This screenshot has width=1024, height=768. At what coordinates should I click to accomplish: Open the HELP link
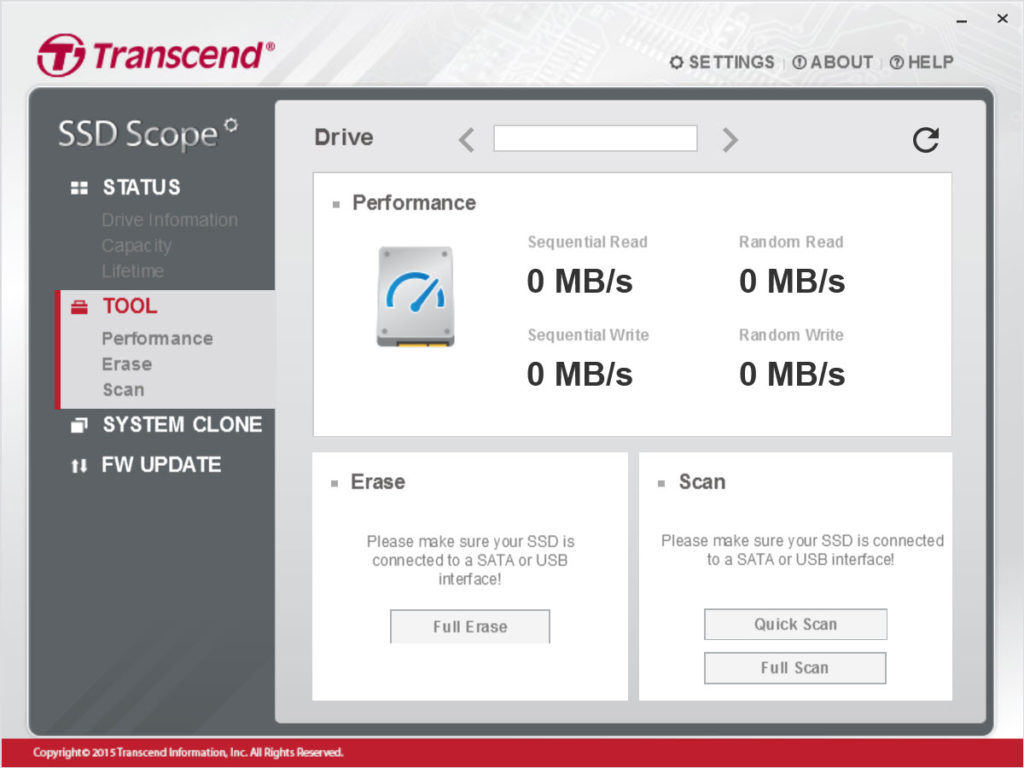pyautogui.click(x=921, y=62)
